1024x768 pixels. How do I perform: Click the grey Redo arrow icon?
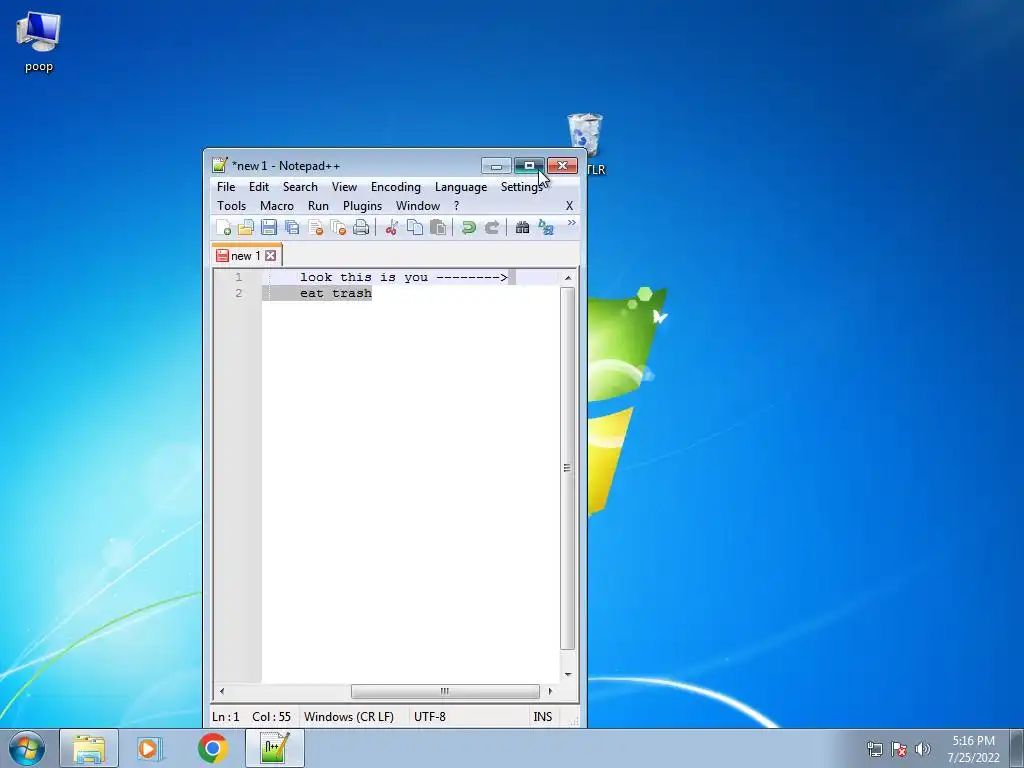tap(492, 227)
